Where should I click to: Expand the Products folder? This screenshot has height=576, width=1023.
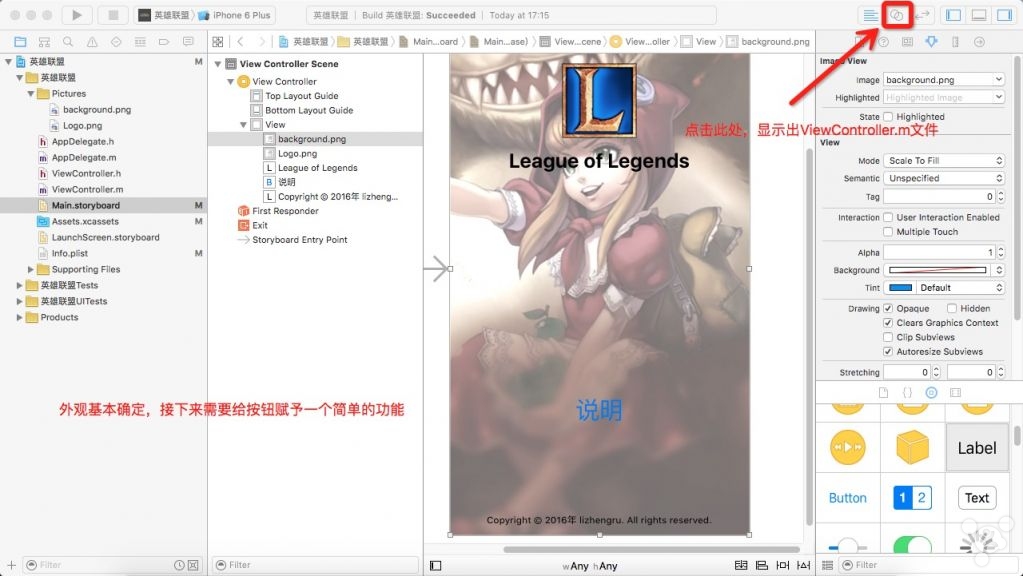click(20, 317)
